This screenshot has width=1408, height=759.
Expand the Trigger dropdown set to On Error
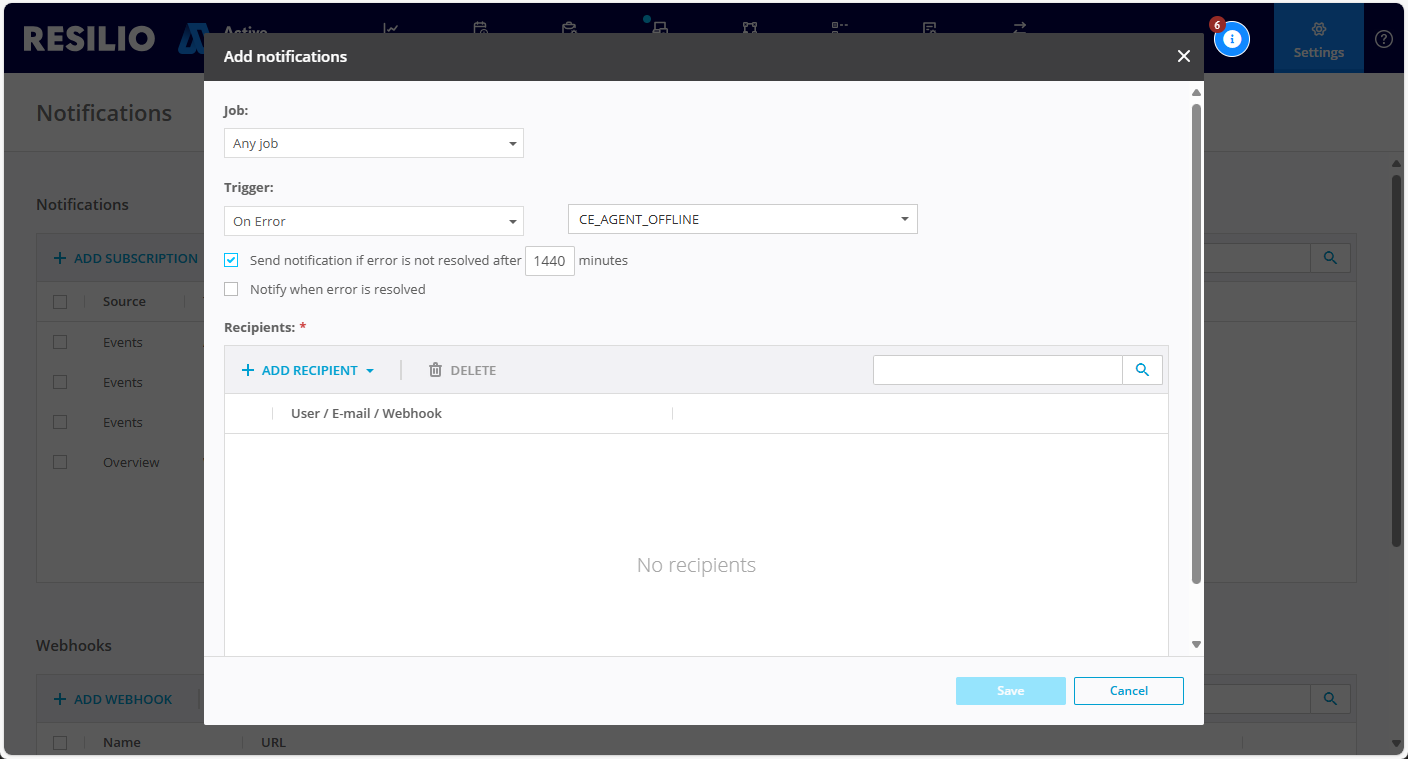coord(373,221)
